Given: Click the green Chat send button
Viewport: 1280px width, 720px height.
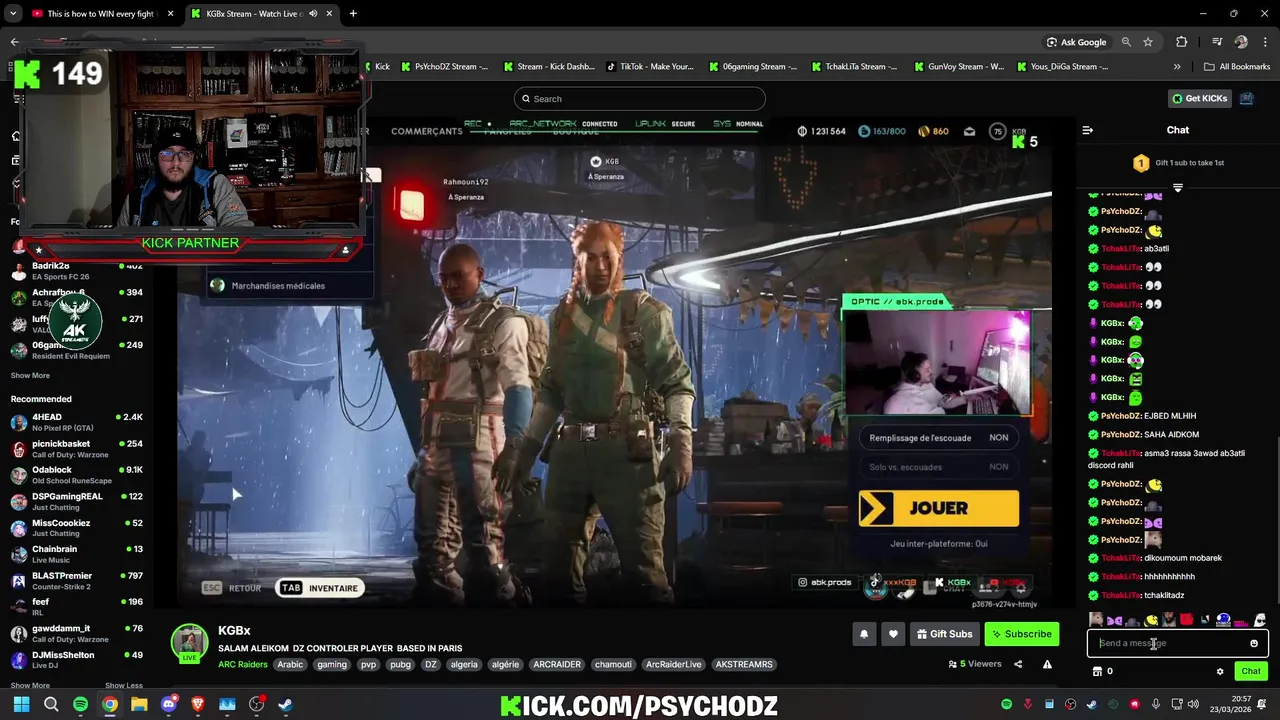Looking at the screenshot, I should point(1251,672).
